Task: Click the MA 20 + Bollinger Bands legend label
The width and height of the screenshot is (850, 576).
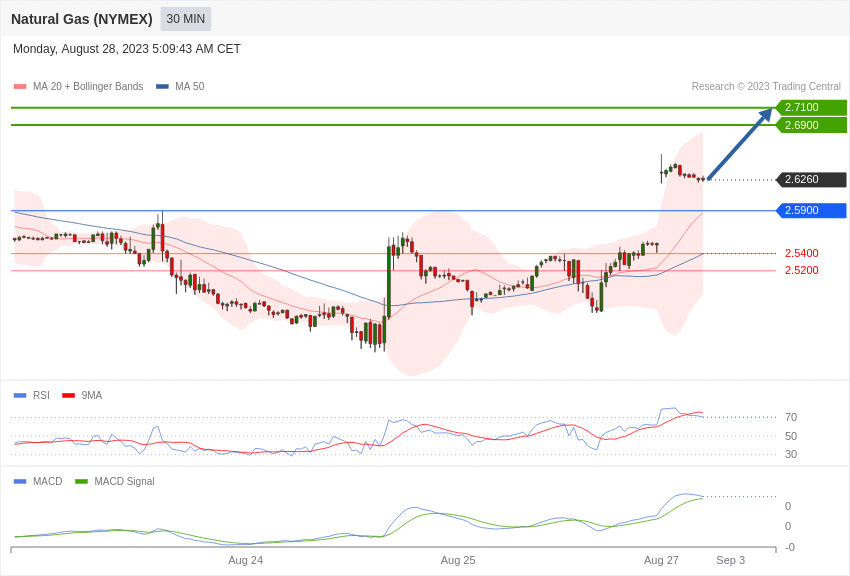Action: pos(88,86)
